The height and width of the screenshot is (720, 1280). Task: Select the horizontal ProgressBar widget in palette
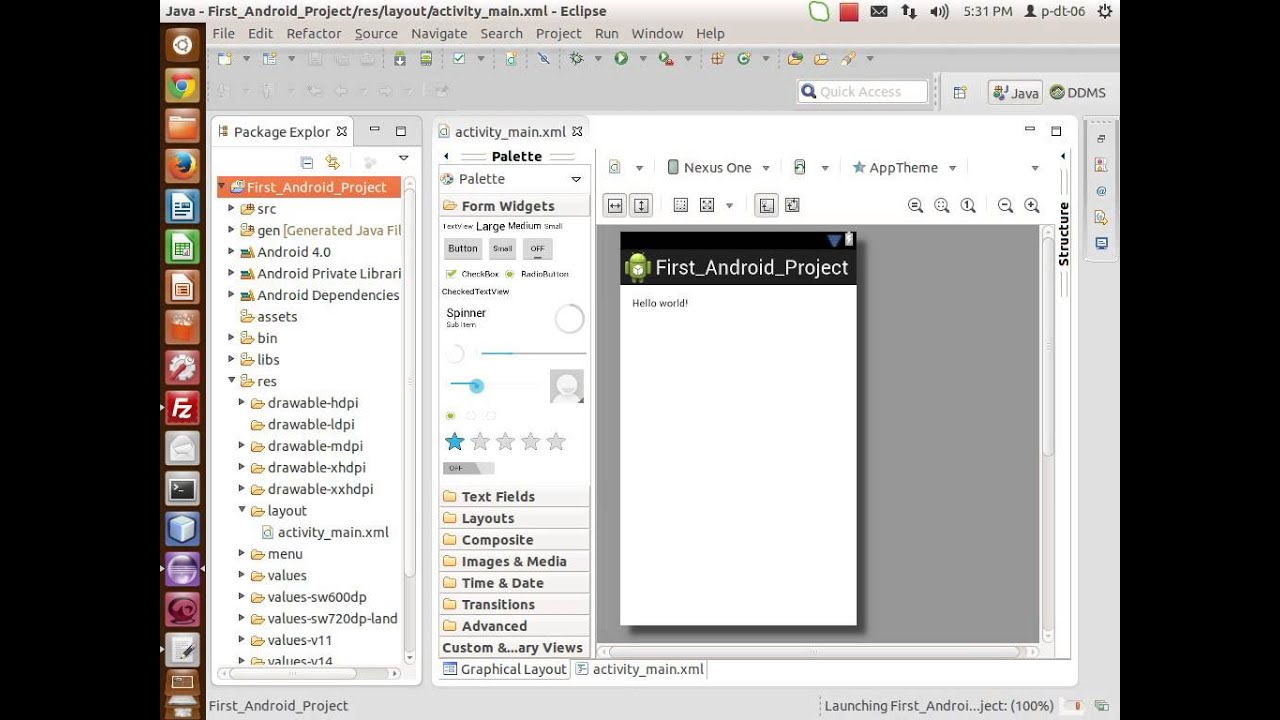coord(532,353)
